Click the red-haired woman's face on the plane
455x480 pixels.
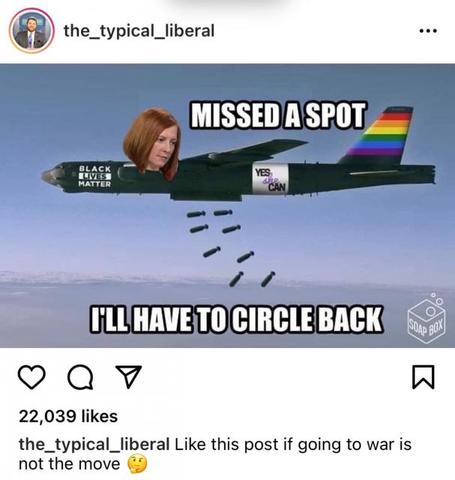(x=155, y=143)
